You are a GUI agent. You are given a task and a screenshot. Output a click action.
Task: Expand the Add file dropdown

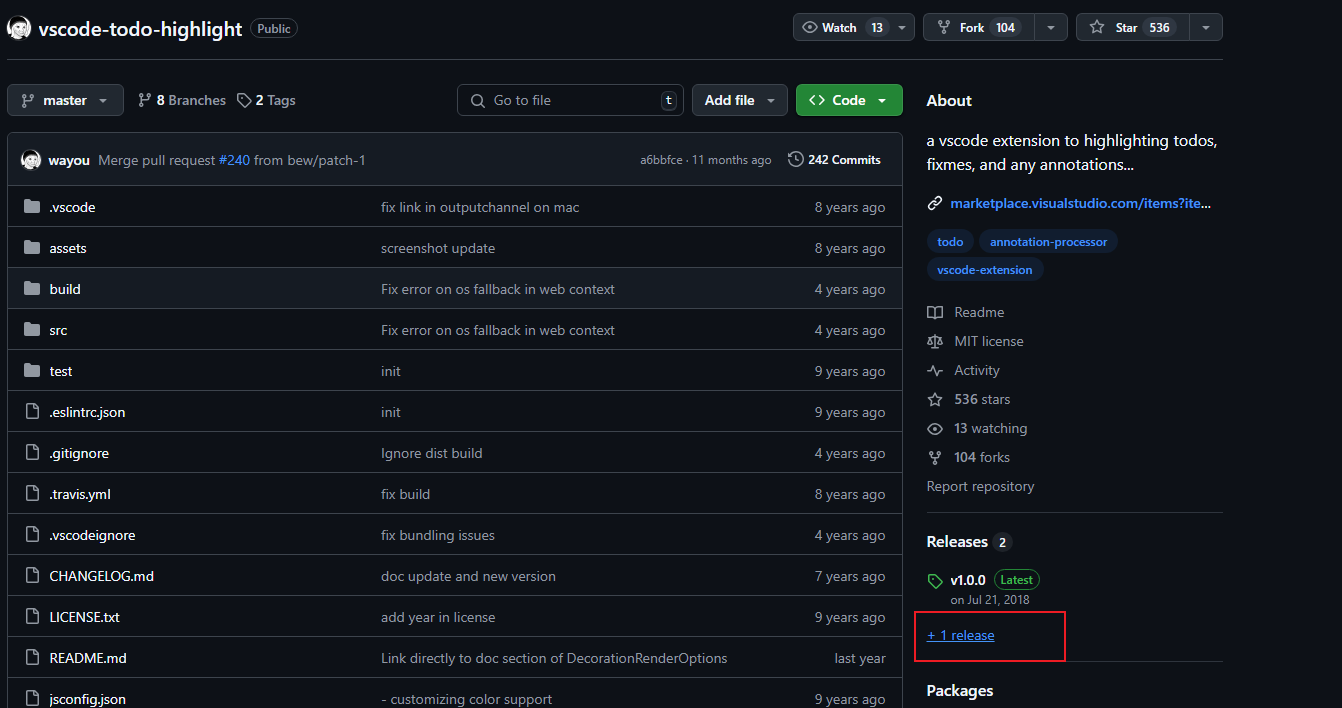pyautogui.click(x=740, y=100)
